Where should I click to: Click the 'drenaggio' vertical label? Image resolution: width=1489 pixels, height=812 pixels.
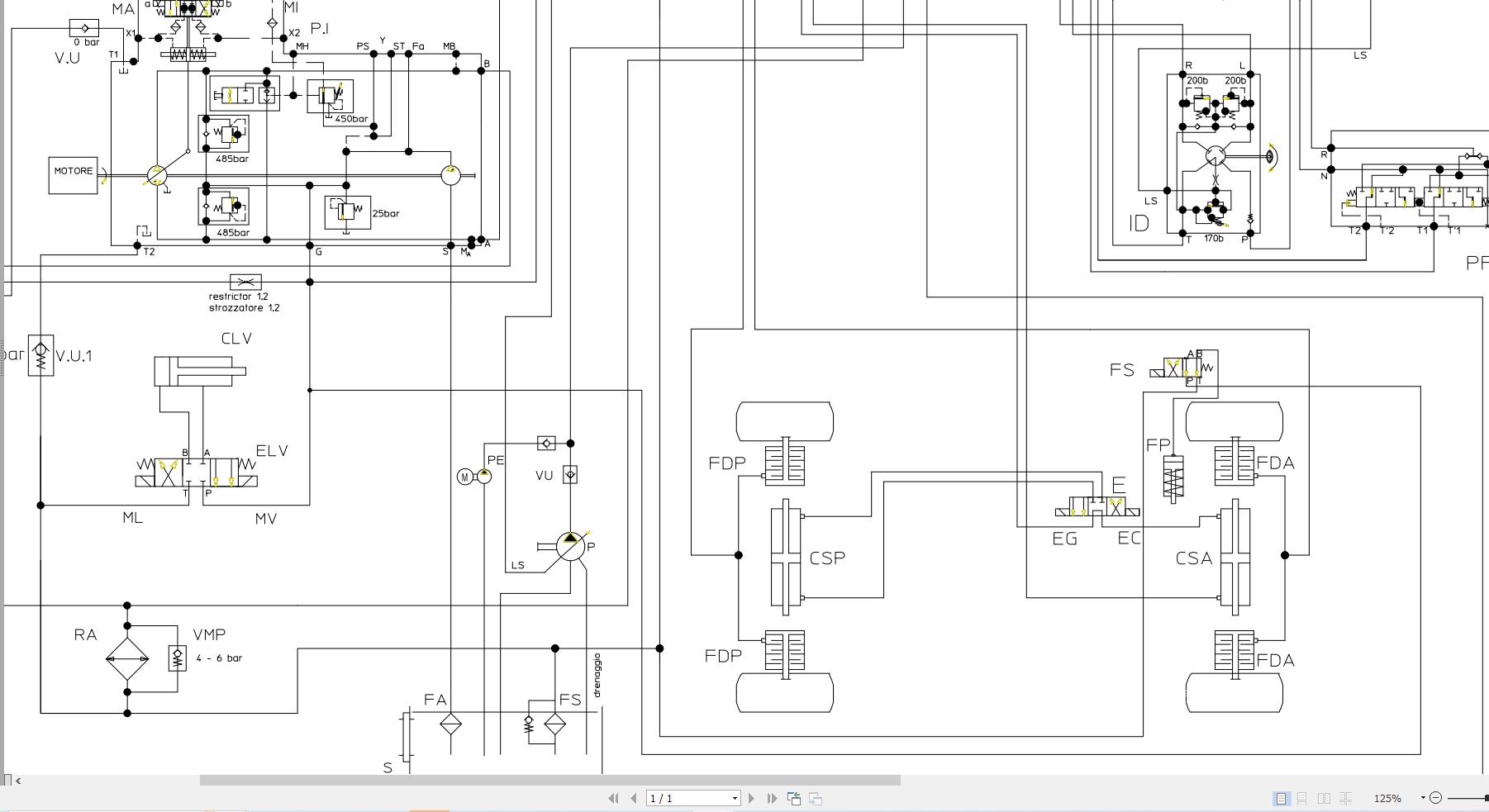(x=597, y=675)
